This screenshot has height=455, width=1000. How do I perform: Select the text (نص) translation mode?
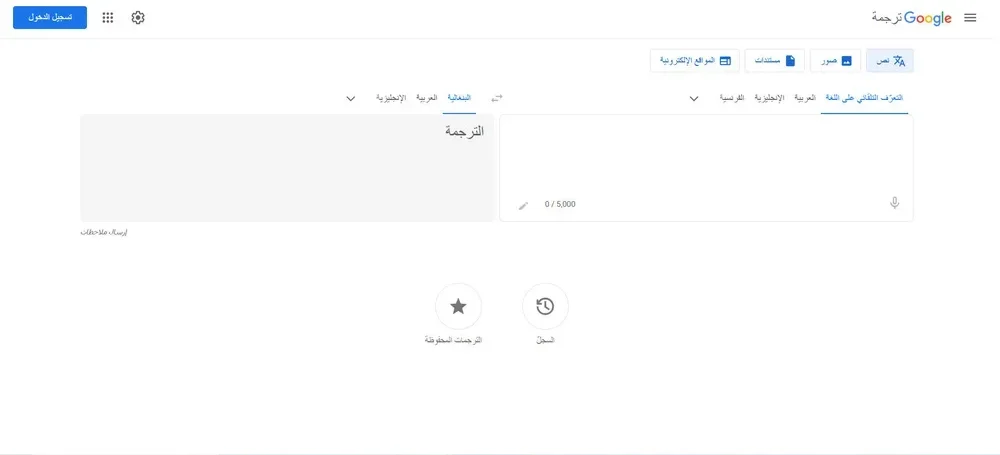(x=890, y=61)
